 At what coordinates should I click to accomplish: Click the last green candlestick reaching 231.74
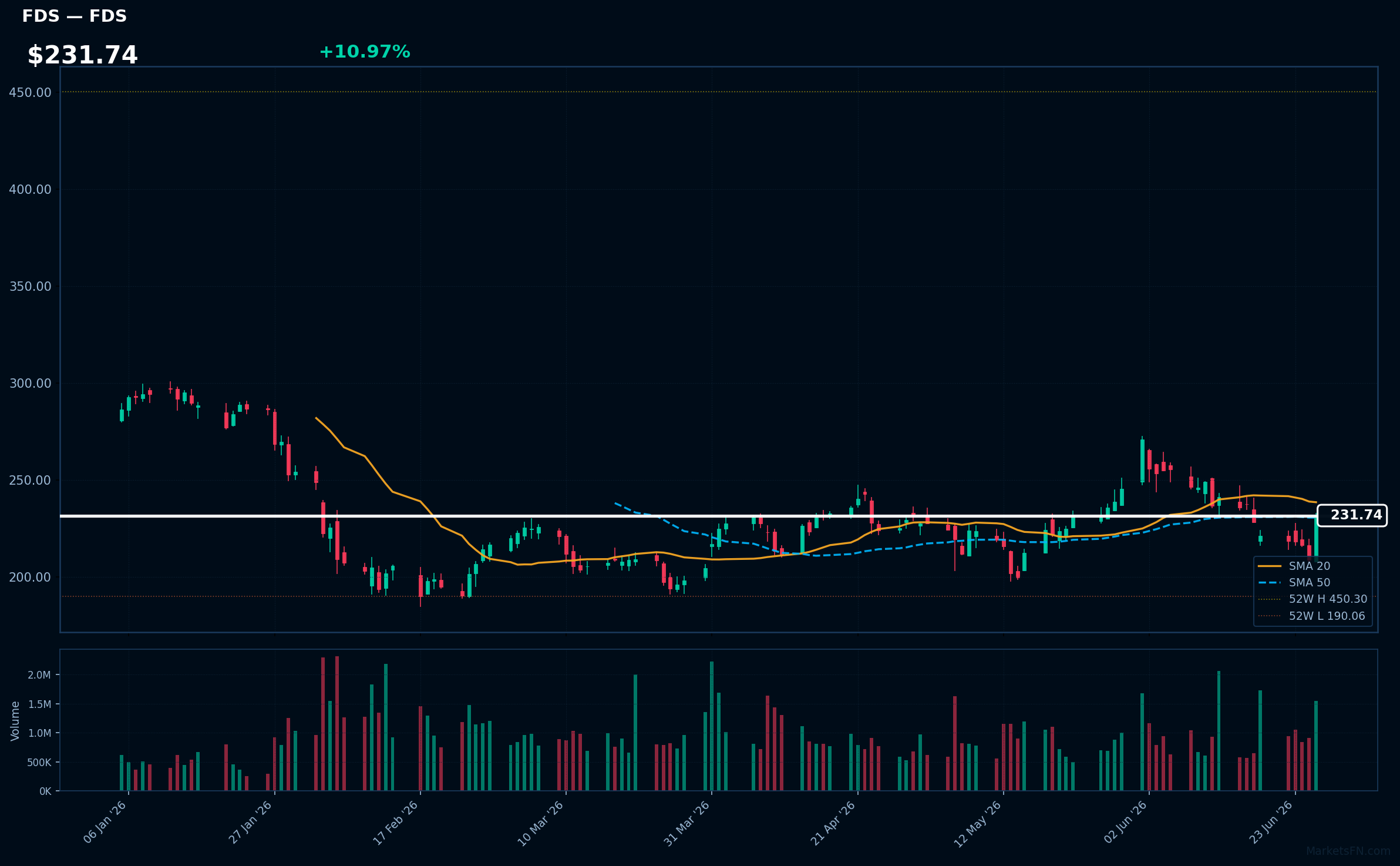(x=1316, y=536)
